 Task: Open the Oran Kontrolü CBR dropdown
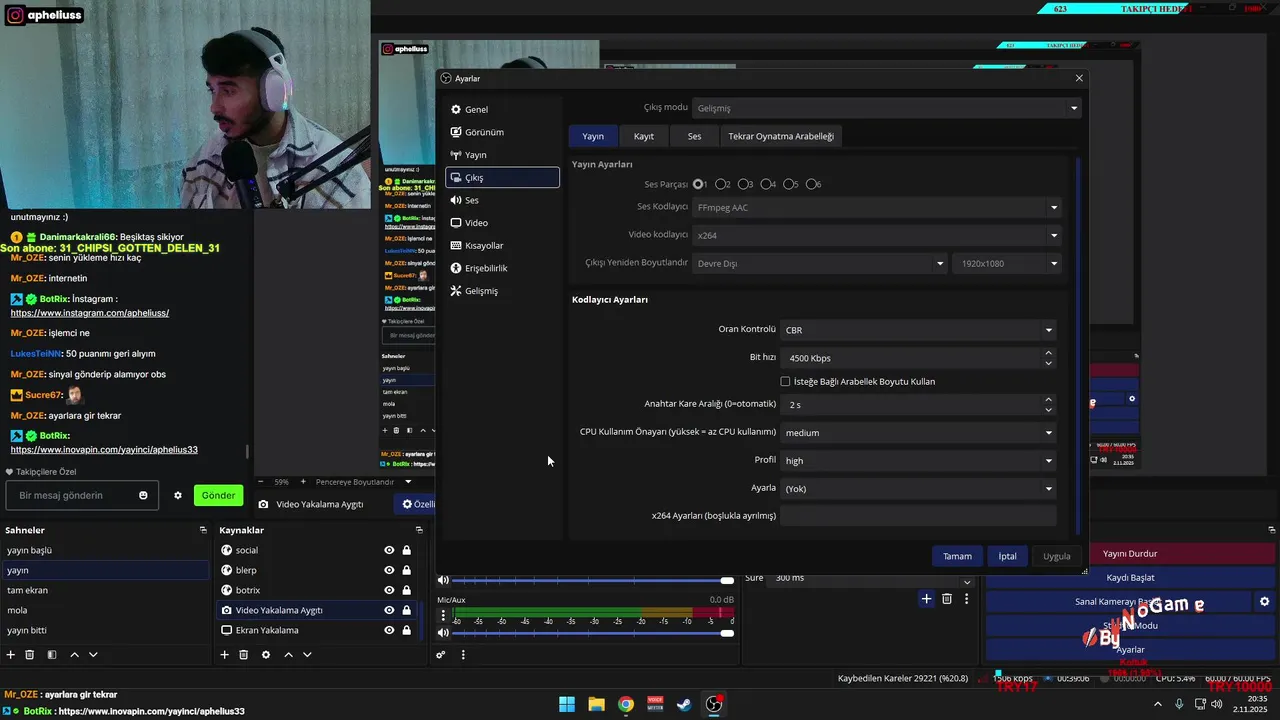pyautogui.click(x=918, y=330)
